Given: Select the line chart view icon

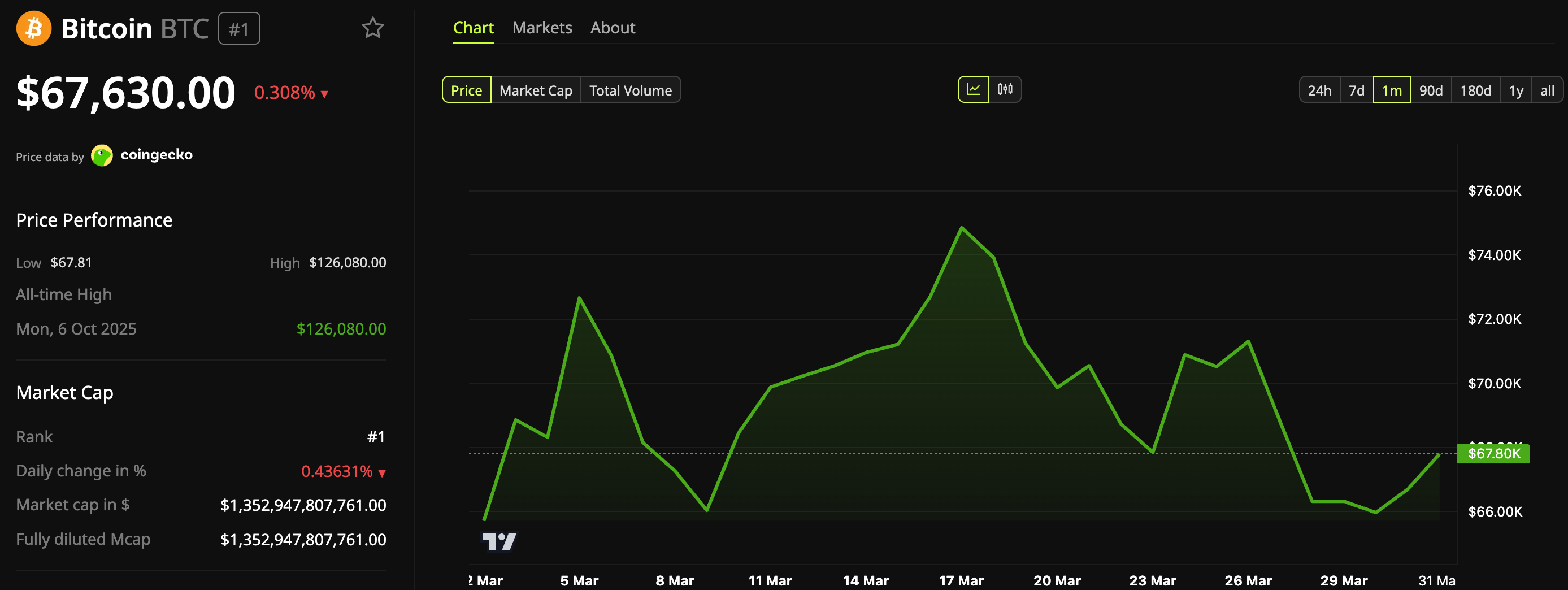Looking at the screenshot, I should point(975,89).
